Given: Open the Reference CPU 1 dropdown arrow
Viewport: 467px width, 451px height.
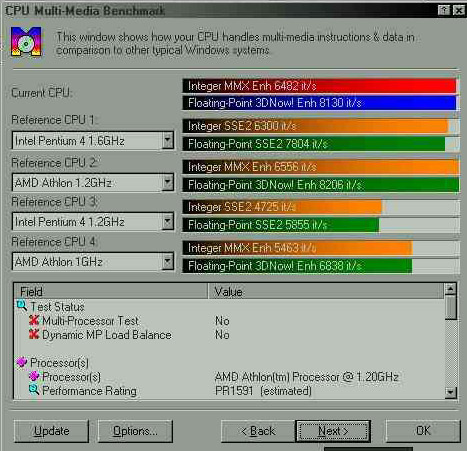Looking at the screenshot, I should pyautogui.click(x=168, y=140).
